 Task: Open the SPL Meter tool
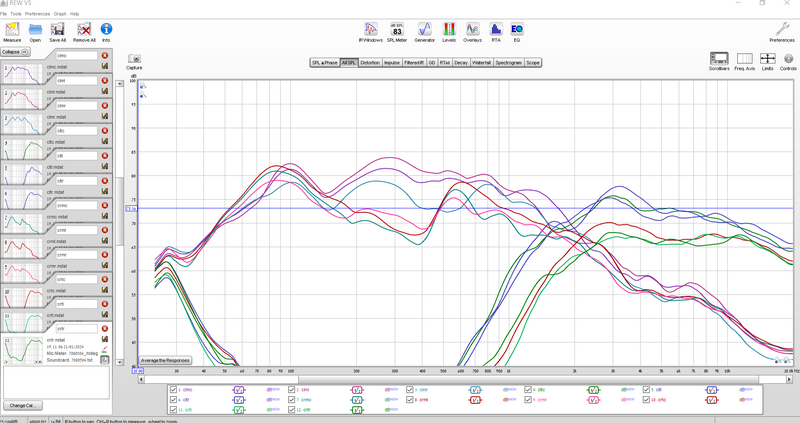pyautogui.click(x=396, y=30)
